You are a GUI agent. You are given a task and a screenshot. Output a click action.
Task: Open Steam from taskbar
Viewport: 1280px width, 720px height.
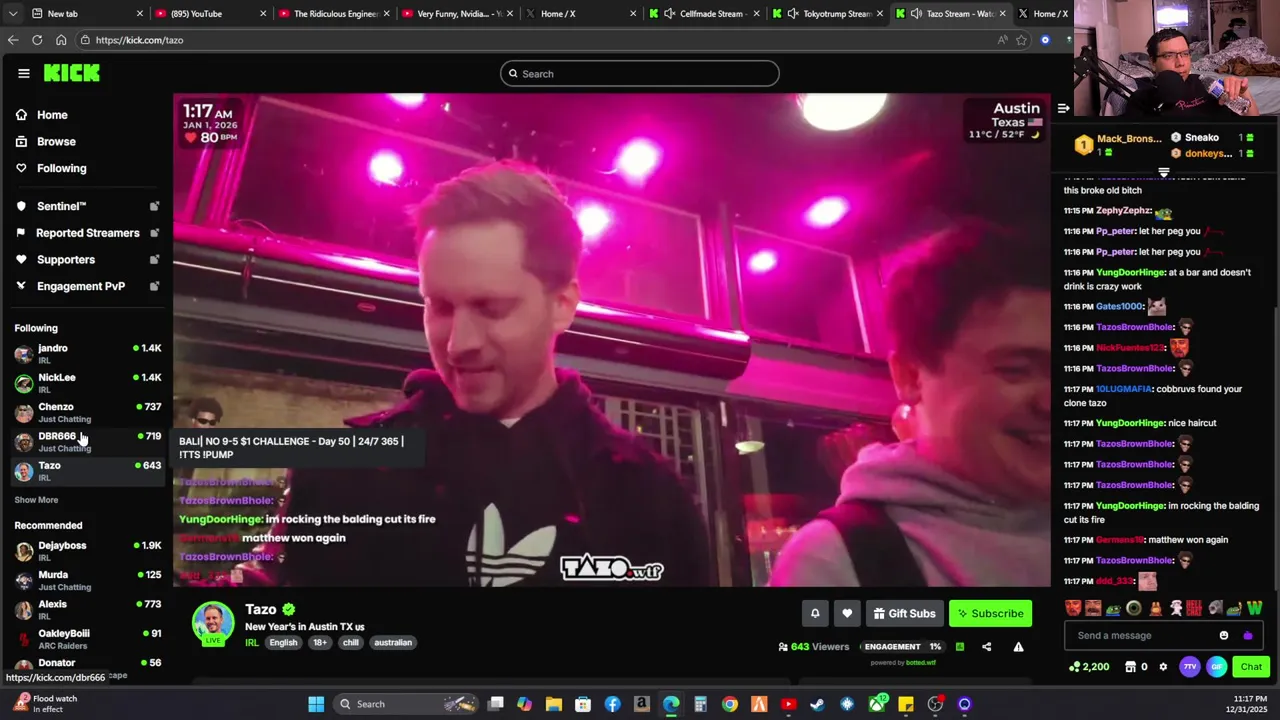click(x=817, y=704)
